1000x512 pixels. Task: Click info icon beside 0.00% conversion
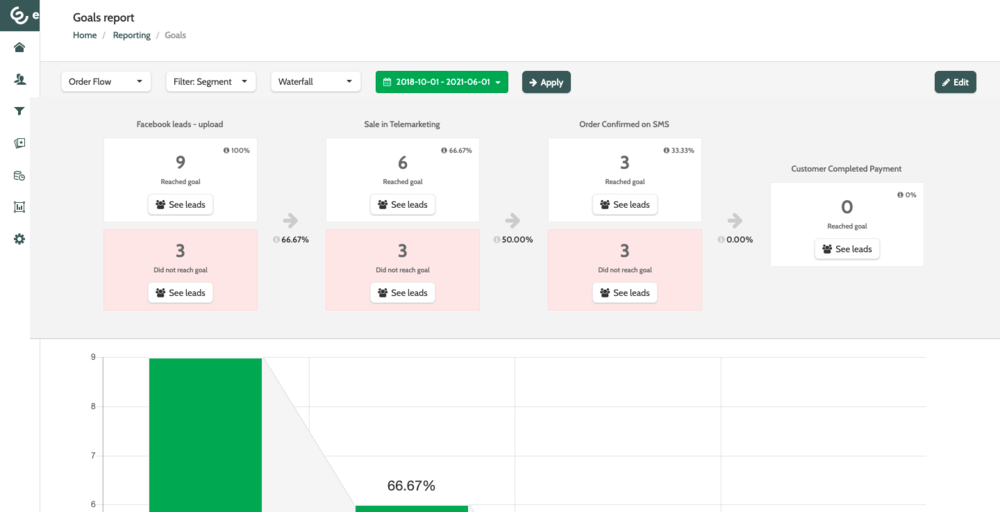(721, 240)
